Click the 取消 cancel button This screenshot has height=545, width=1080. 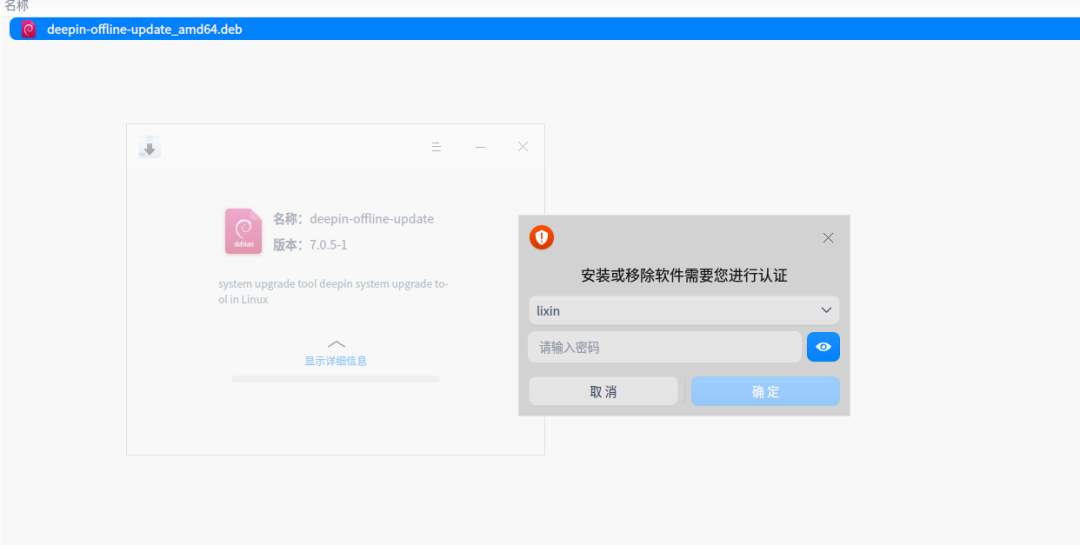pos(603,391)
